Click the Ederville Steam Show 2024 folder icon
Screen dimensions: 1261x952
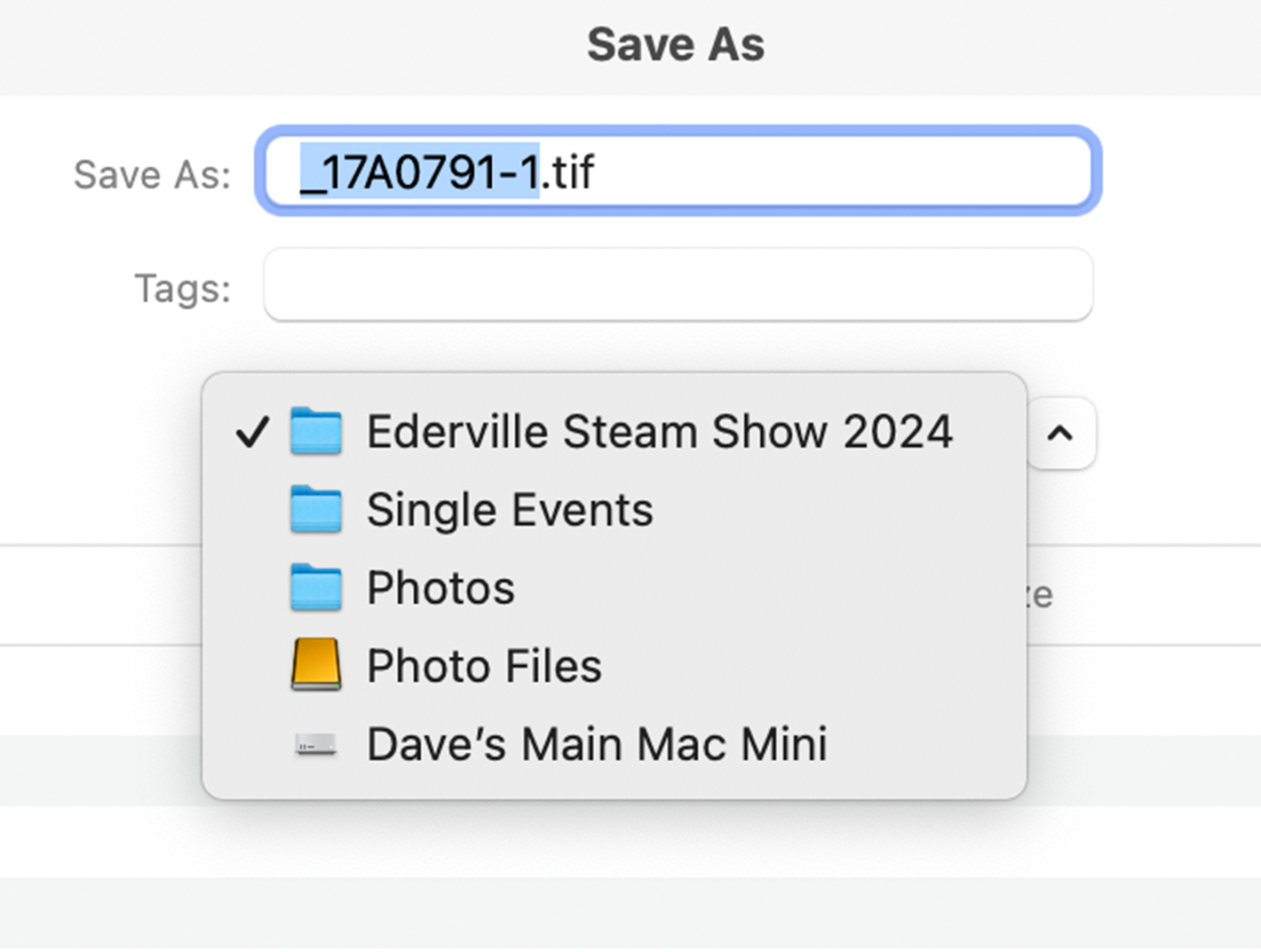315,432
